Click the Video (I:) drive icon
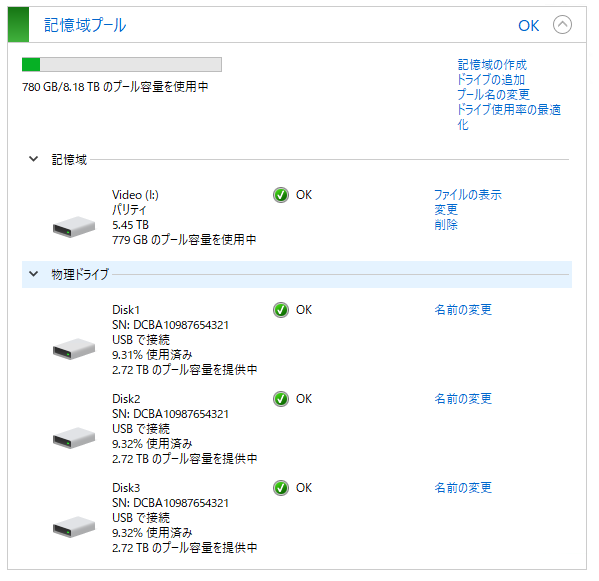 [x=74, y=227]
